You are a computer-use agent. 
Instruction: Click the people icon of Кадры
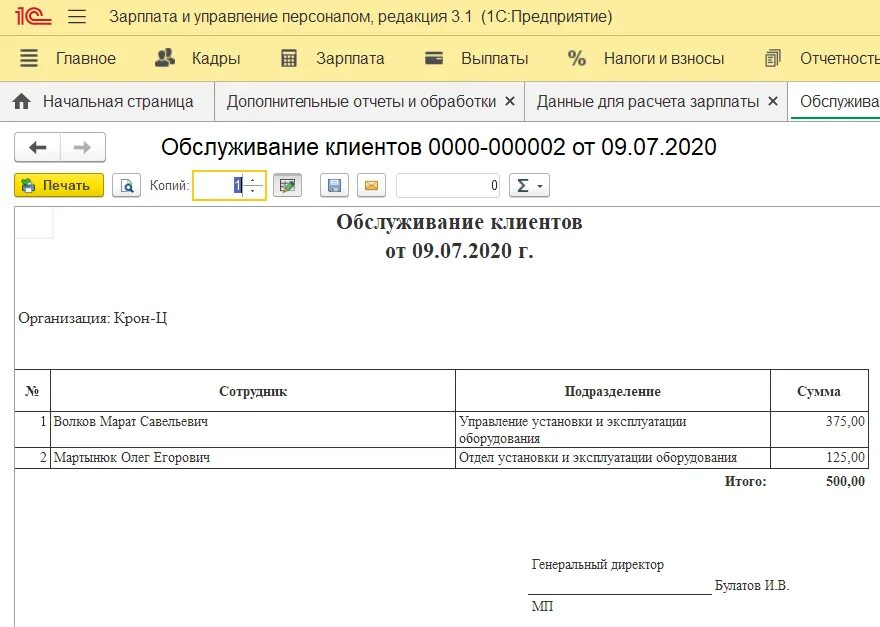165,58
